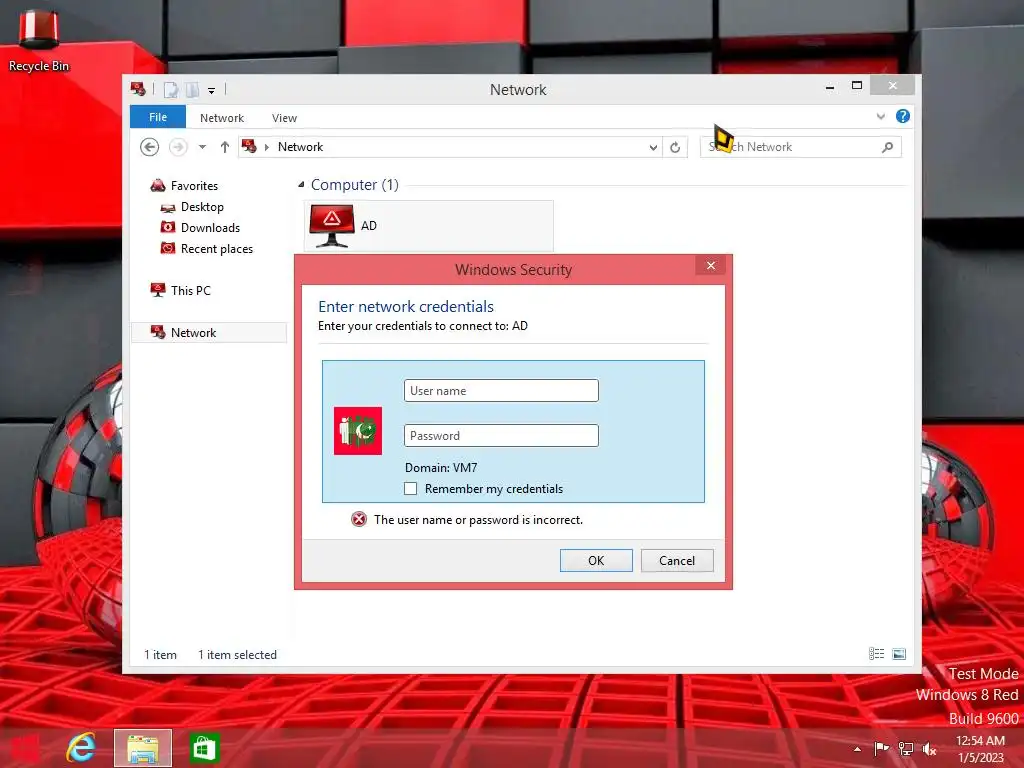Click the network tray icon
Screen dimensions: 1024x768
point(906,749)
